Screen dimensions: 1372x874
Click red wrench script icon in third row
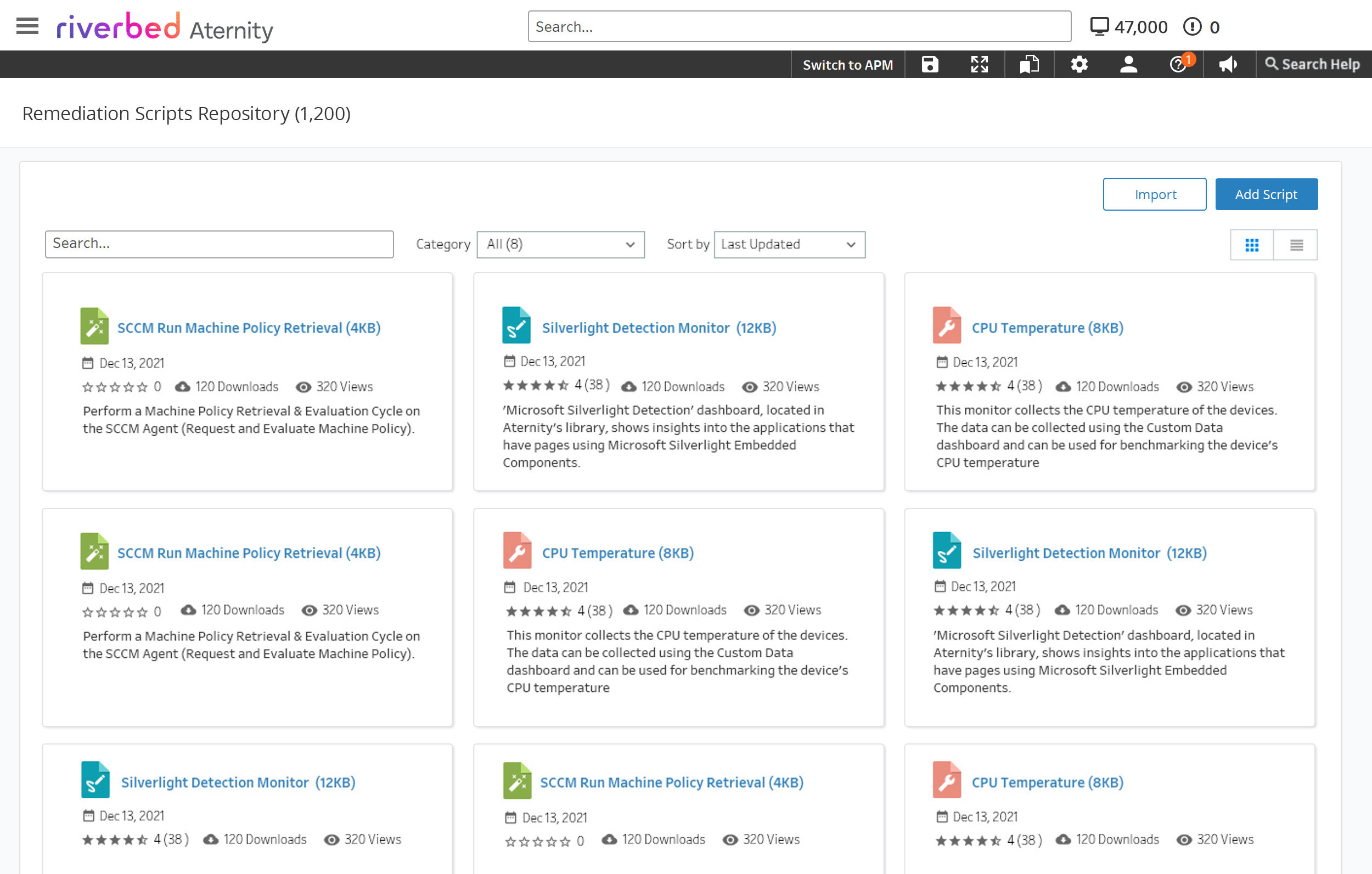coord(946,780)
